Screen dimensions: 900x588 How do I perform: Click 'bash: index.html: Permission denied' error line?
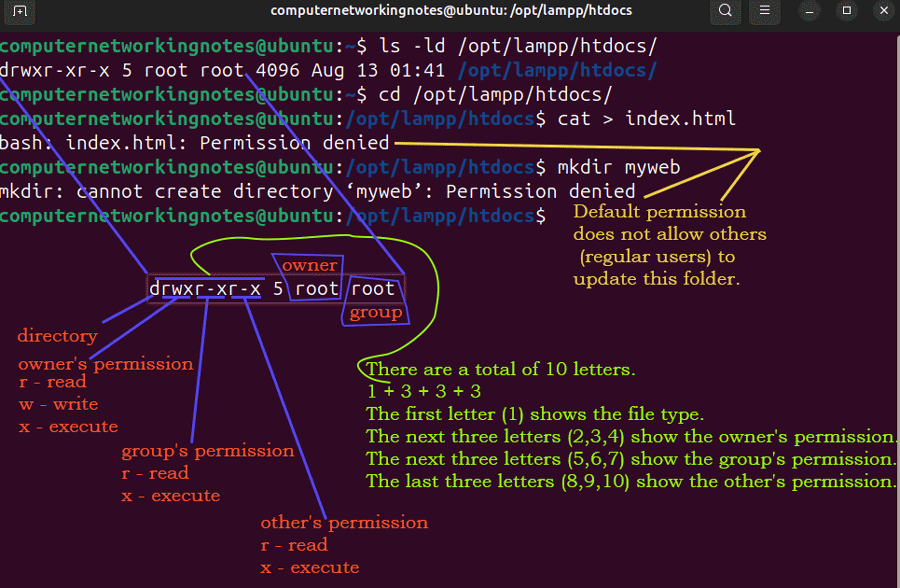coord(195,143)
